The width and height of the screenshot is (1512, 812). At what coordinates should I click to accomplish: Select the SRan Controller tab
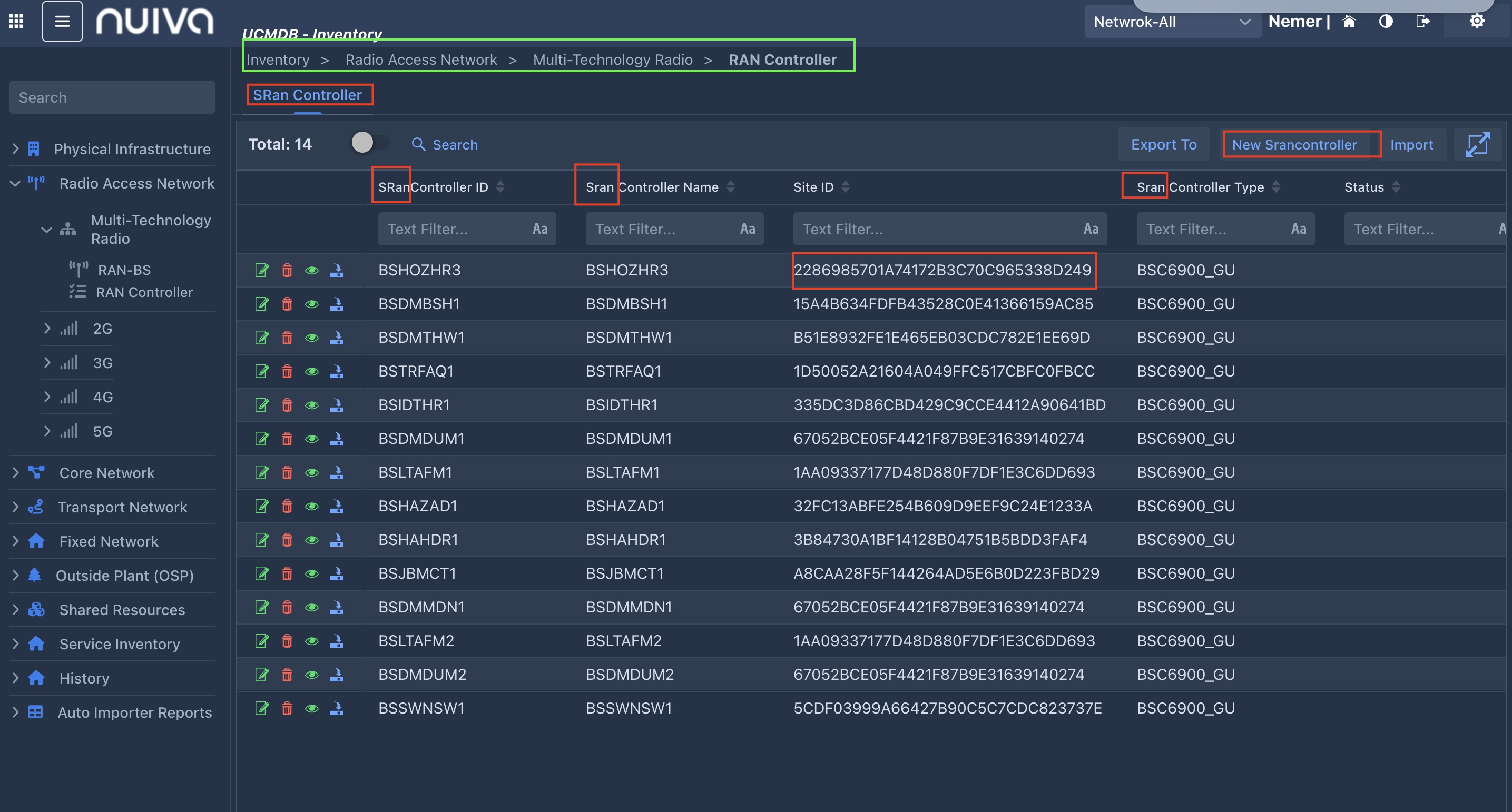pyautogui.click(x=308, y=95)
